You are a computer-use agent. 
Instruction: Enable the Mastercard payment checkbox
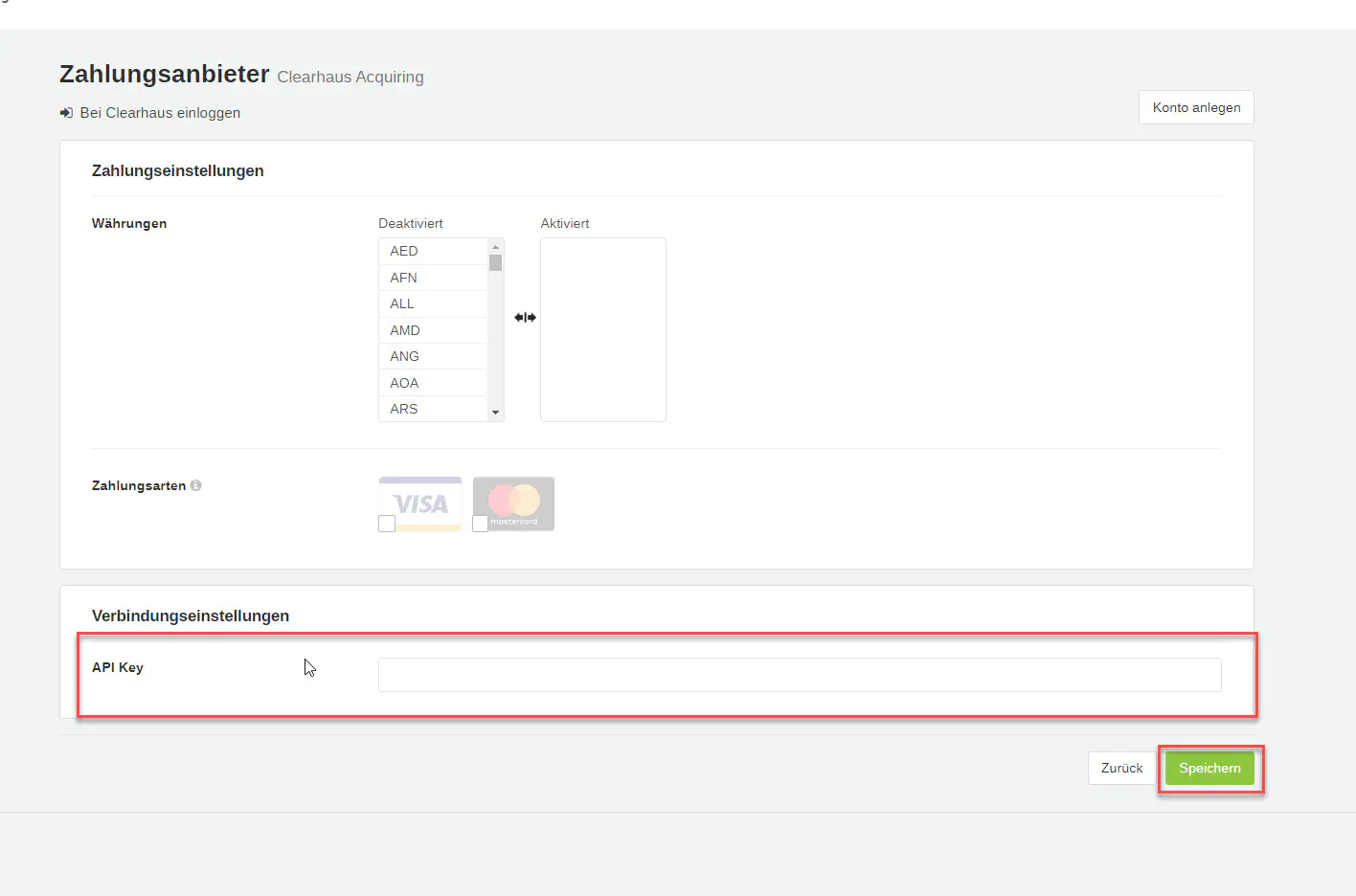tap(481, 524)
